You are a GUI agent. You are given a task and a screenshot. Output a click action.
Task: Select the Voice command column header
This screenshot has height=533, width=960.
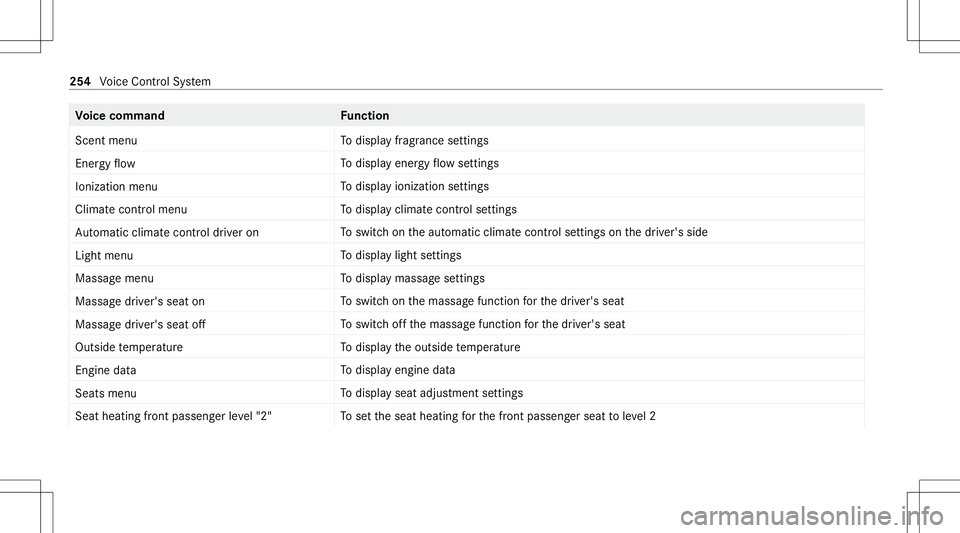[120, 116]
